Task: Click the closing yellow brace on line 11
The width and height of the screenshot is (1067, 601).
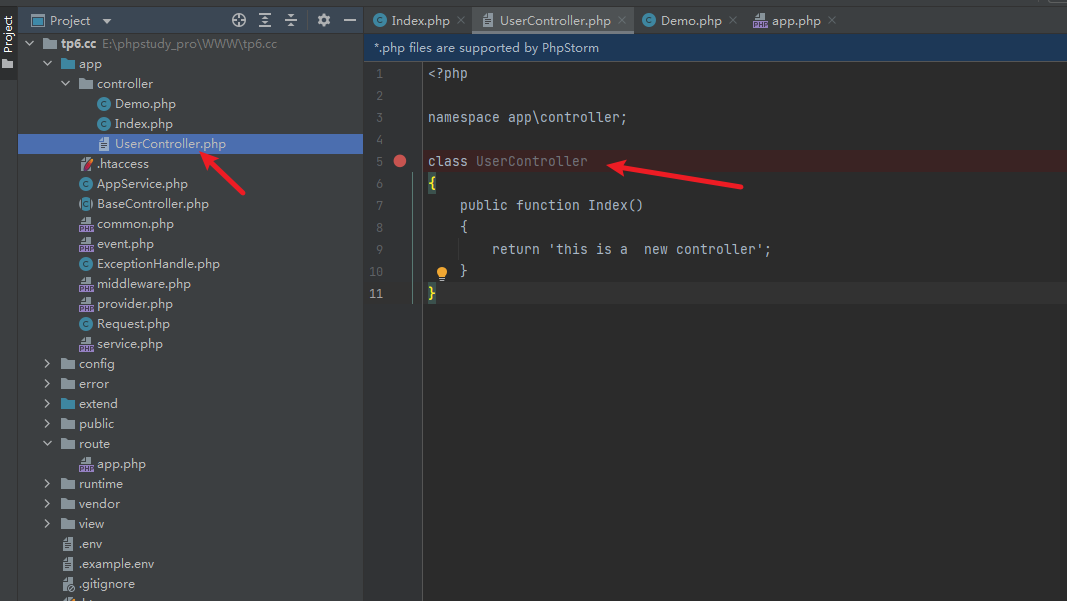Action: (431, 293)
